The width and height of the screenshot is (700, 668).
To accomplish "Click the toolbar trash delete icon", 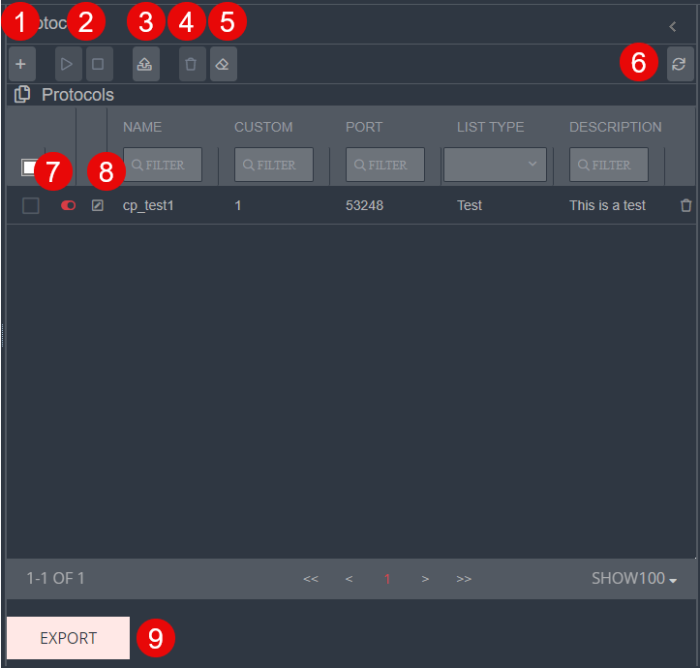I will pyautogui.click(x=191, y=64).
